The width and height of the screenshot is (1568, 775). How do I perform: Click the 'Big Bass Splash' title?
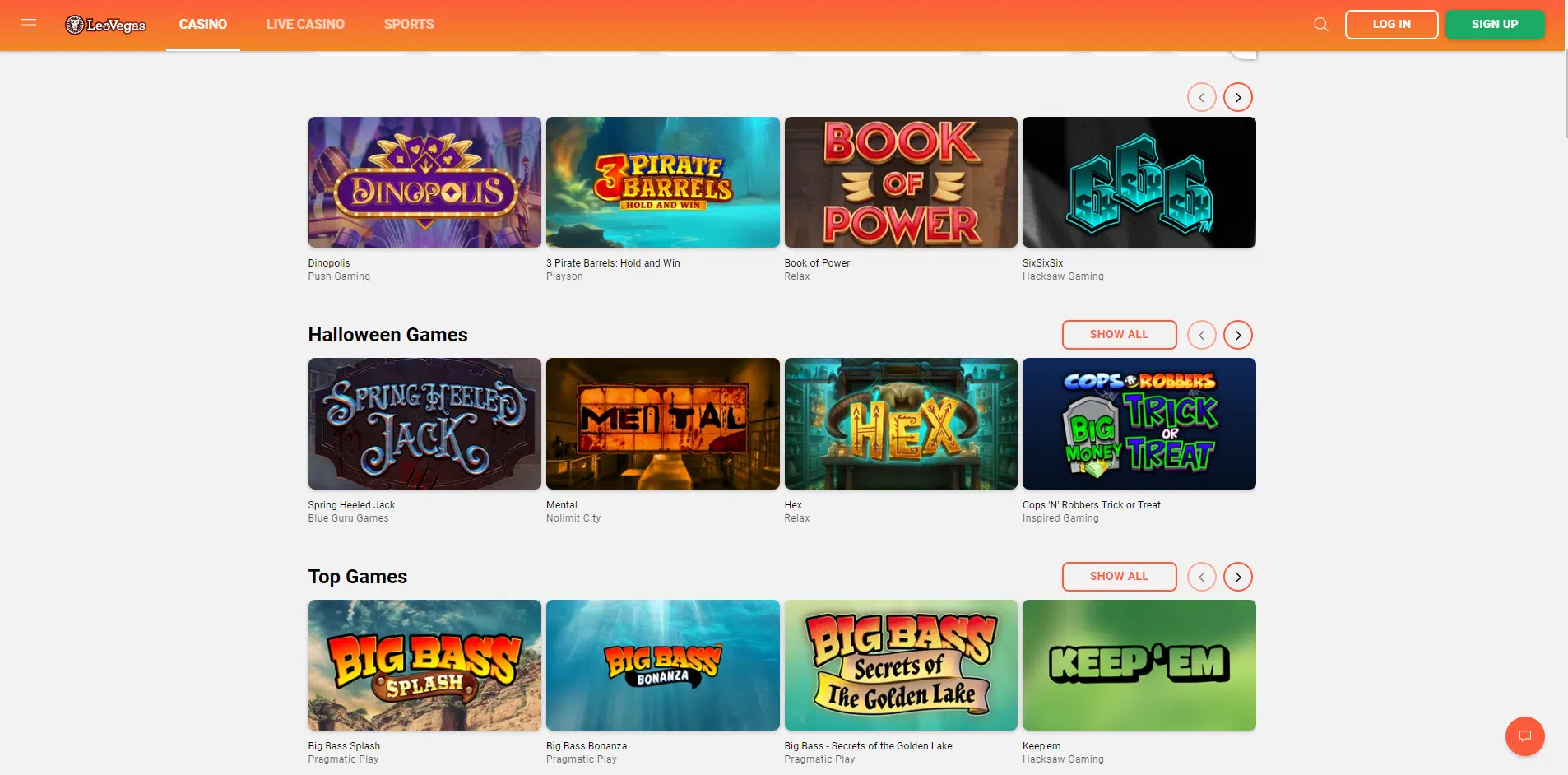point(344,746)
